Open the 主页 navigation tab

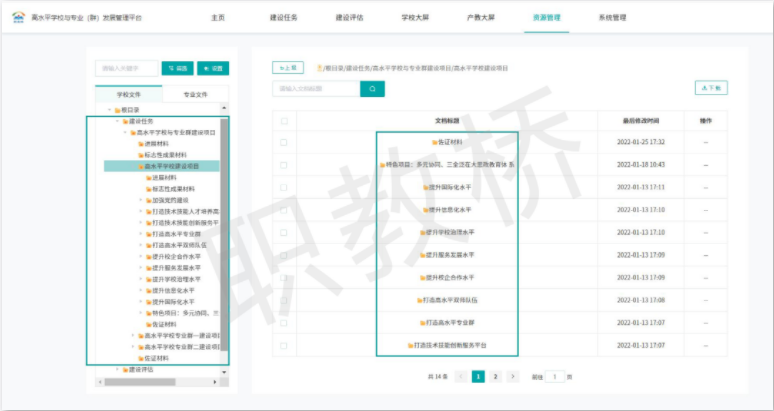218,18
